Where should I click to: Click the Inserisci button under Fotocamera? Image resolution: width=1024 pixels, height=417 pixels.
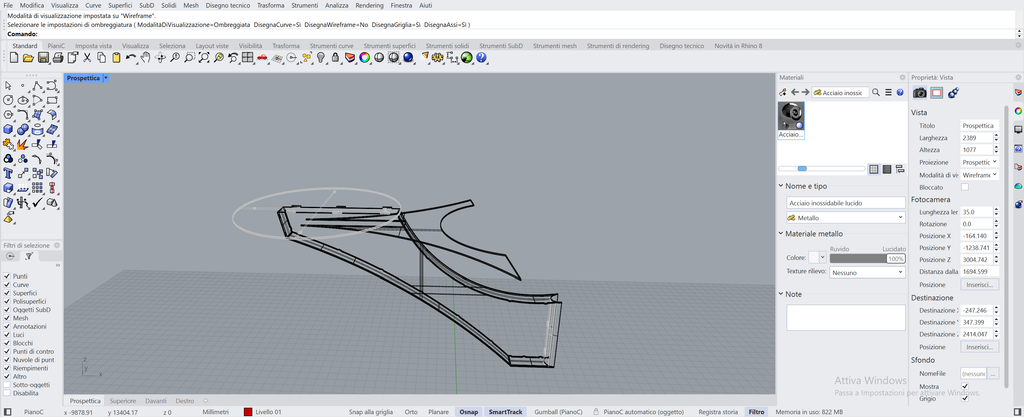point(979,285)
